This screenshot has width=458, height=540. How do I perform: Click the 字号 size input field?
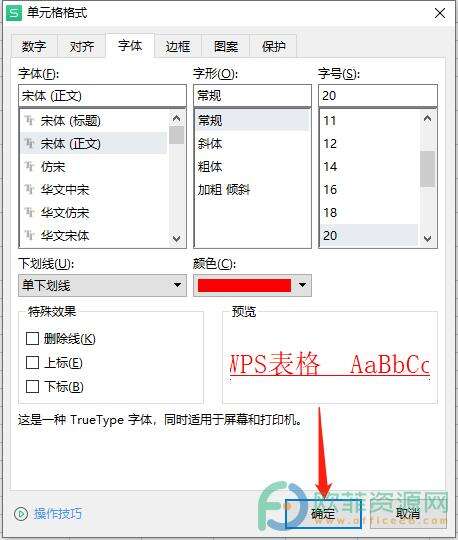coord(378,96)
